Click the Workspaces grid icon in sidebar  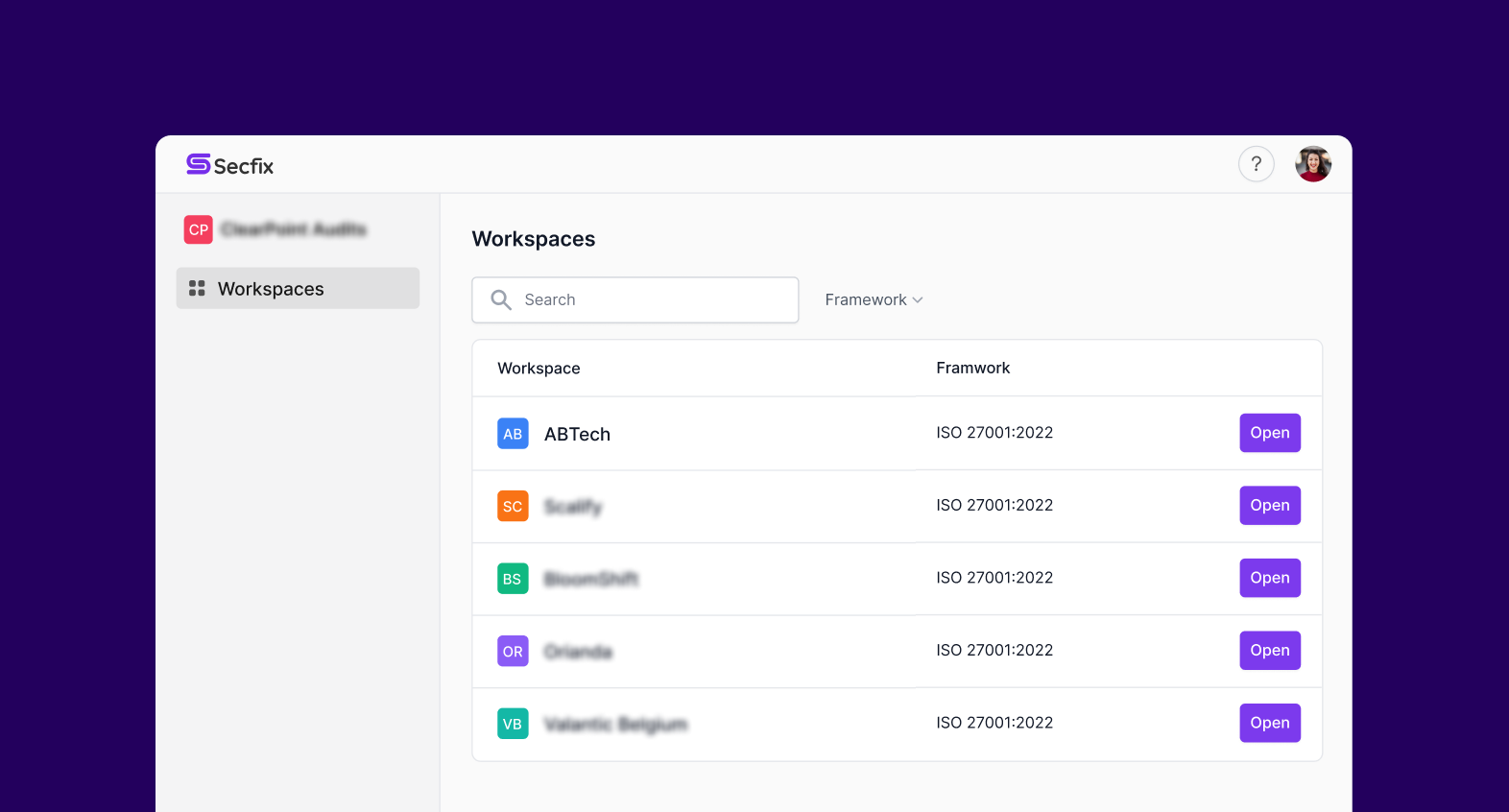point(197,288)
